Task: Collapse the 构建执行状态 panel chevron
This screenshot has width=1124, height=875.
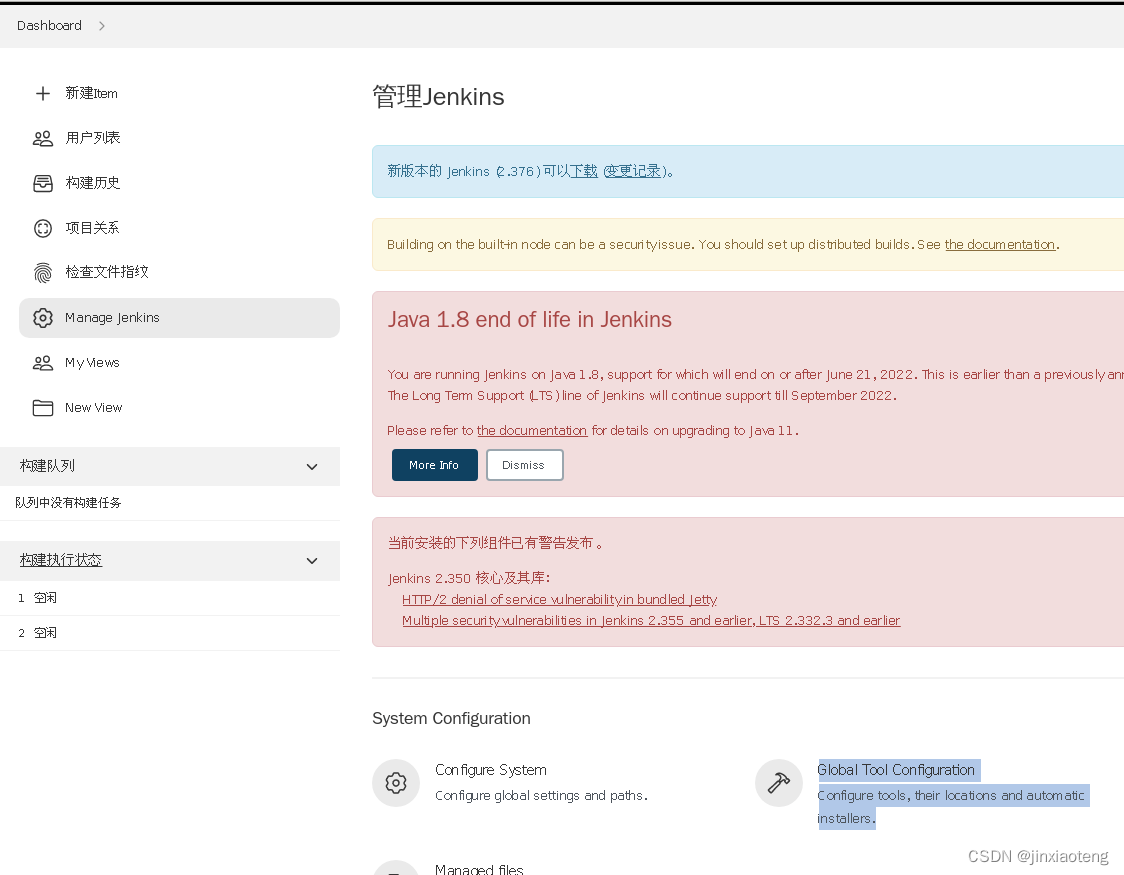Action: tap(312, 560)
